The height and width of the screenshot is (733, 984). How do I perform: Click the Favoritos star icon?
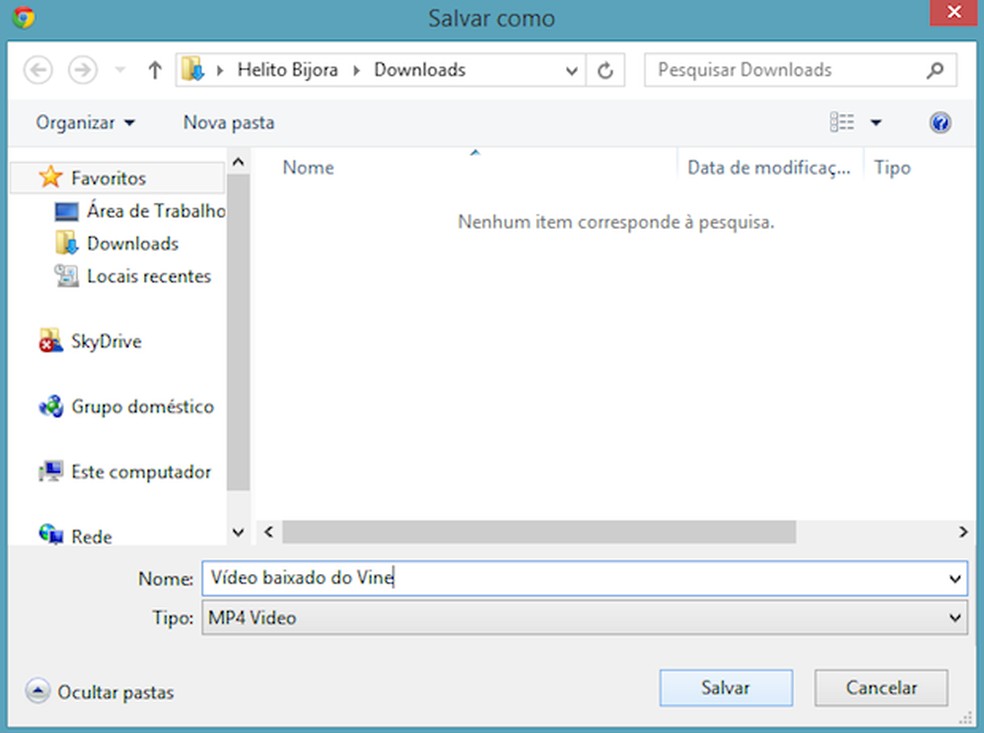[50, 177]
